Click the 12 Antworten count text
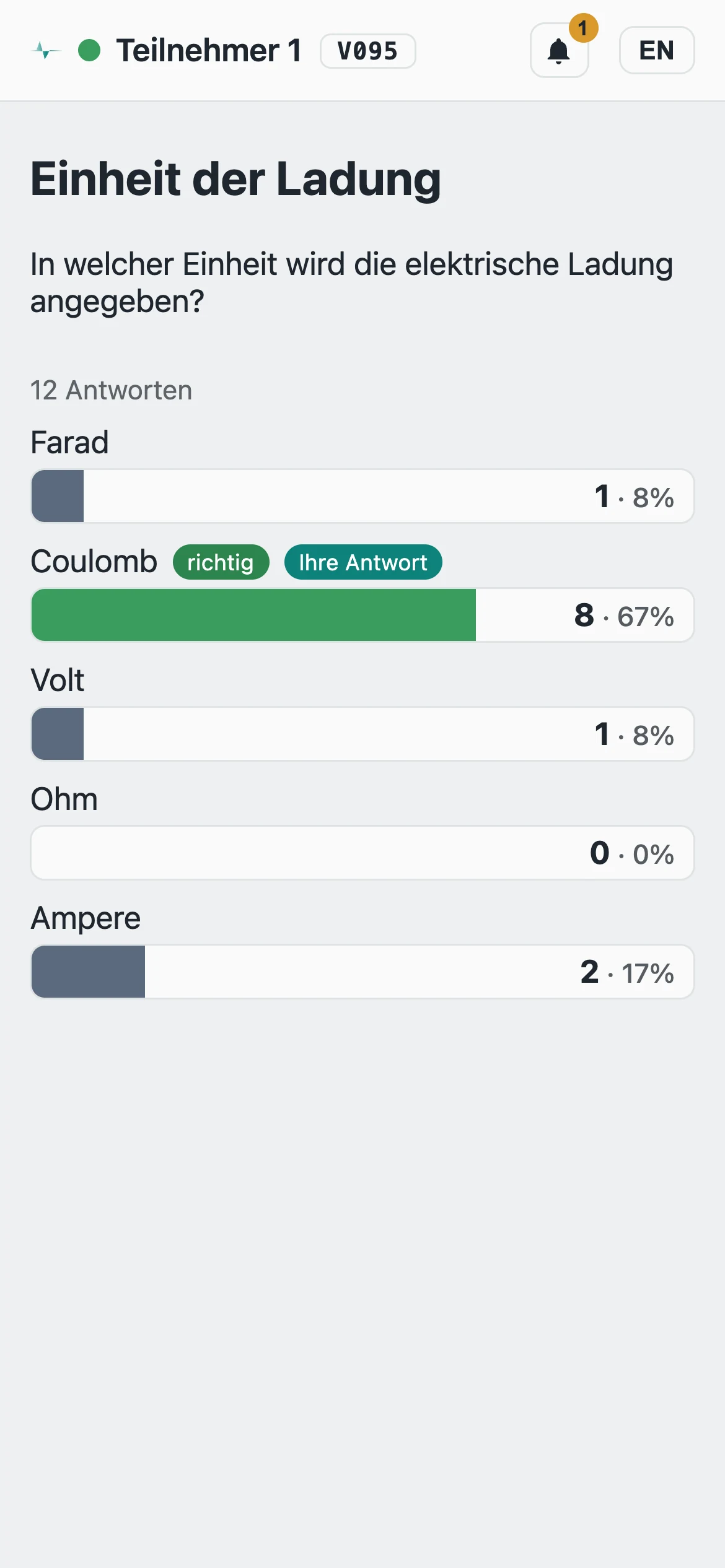The image size is (725, 1568). coord(112,391)
